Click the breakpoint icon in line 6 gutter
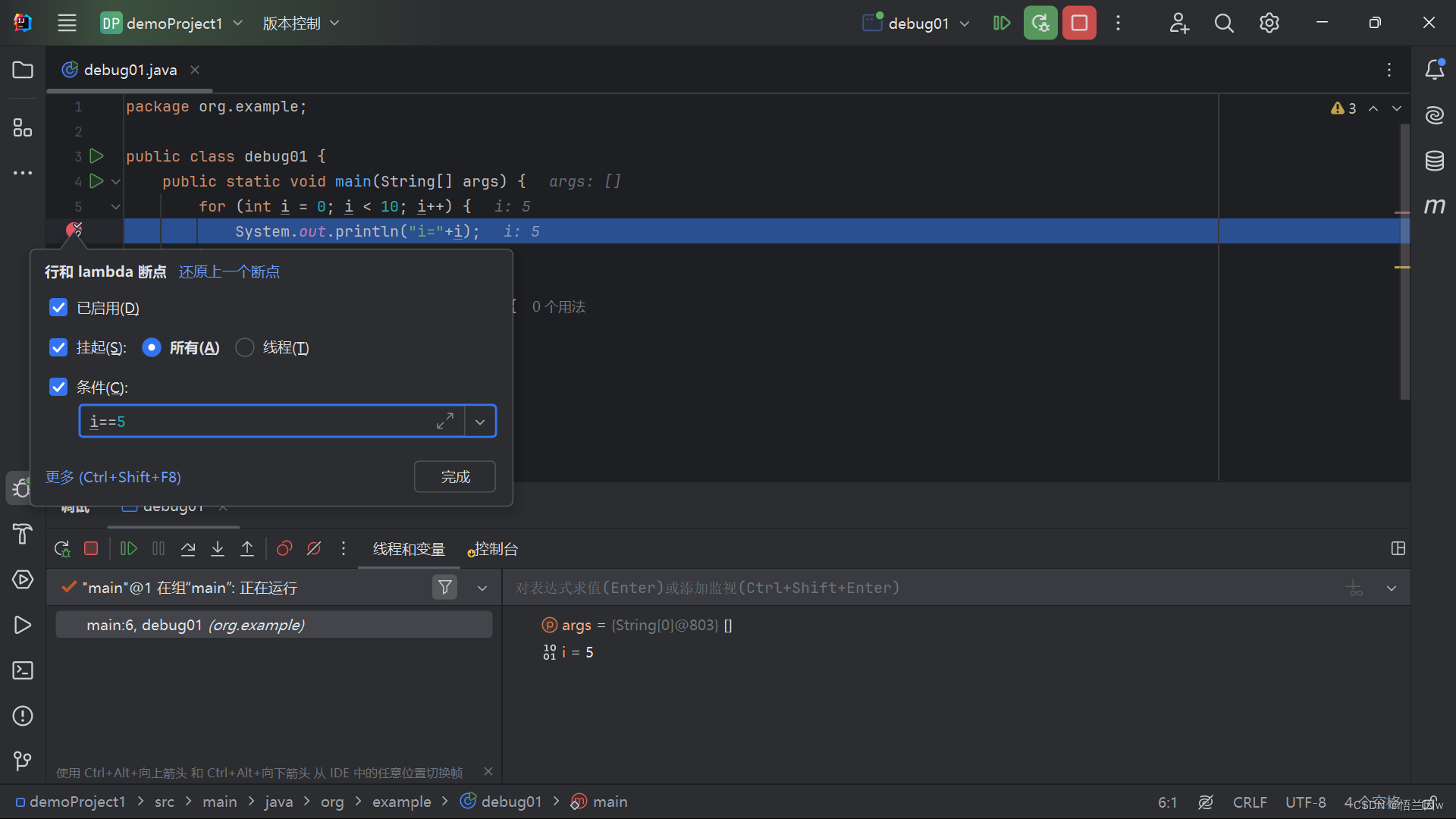The height and width of the screenshot is (819, 1456). click(x=74, y=231)
